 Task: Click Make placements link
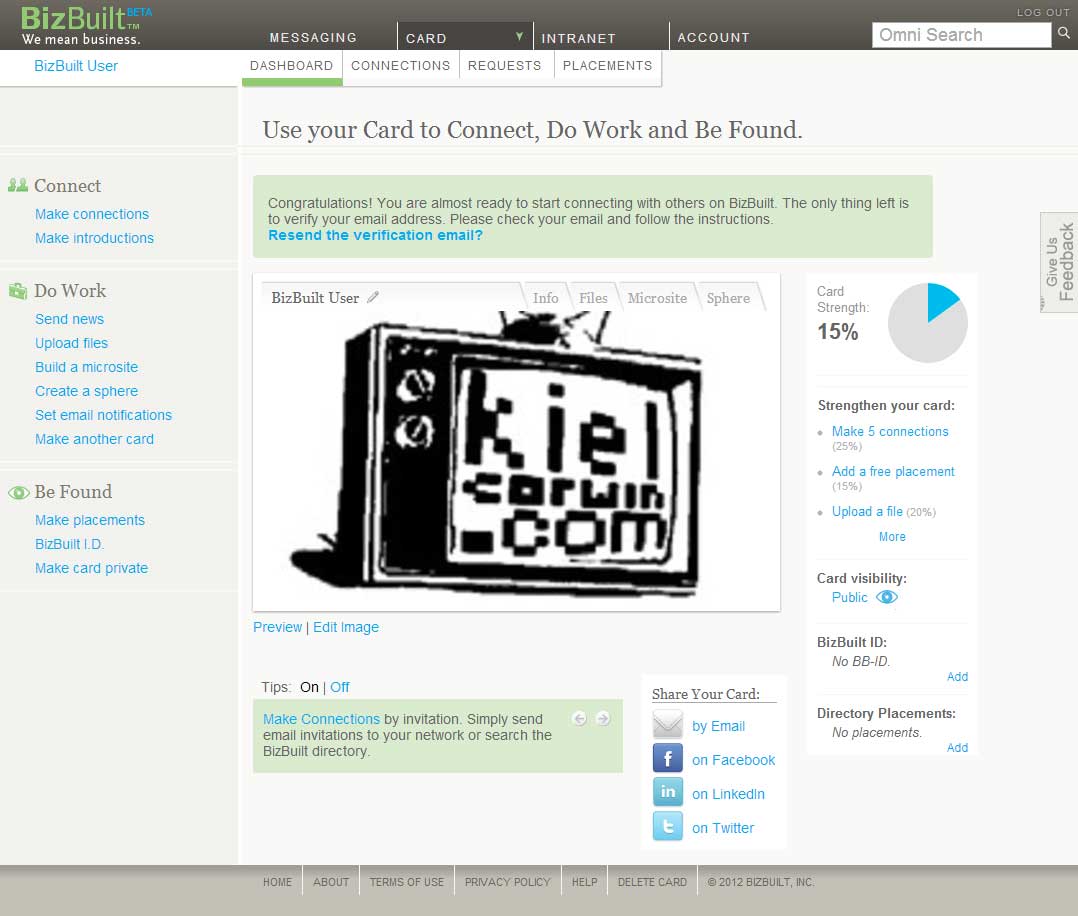[90, 520]
